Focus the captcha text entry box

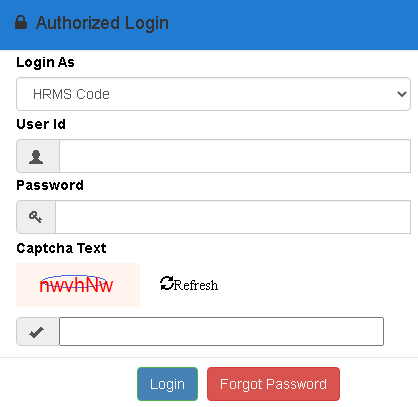click(x=222, y=331)
